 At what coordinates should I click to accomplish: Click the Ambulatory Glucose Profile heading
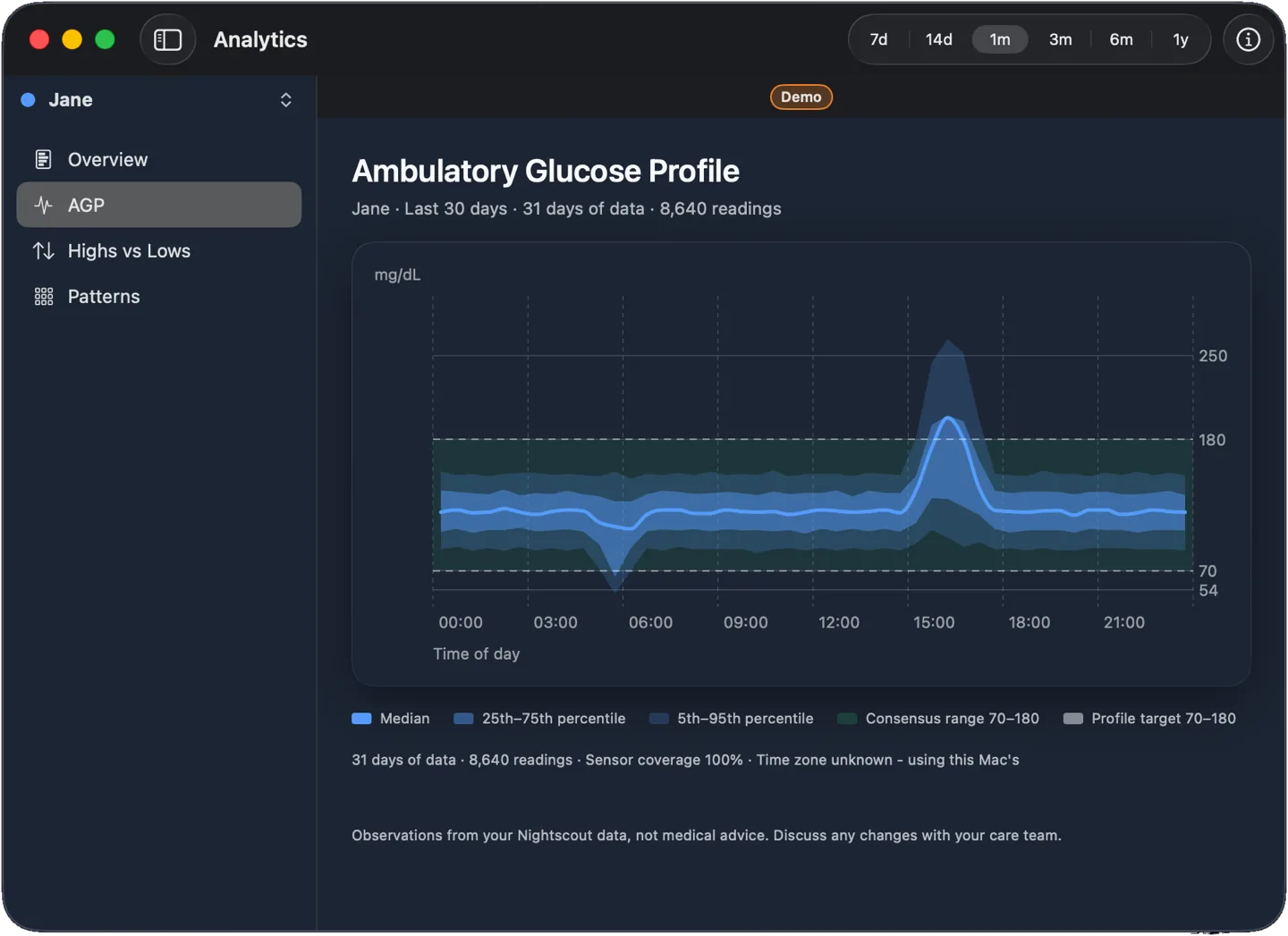[546, 171]
